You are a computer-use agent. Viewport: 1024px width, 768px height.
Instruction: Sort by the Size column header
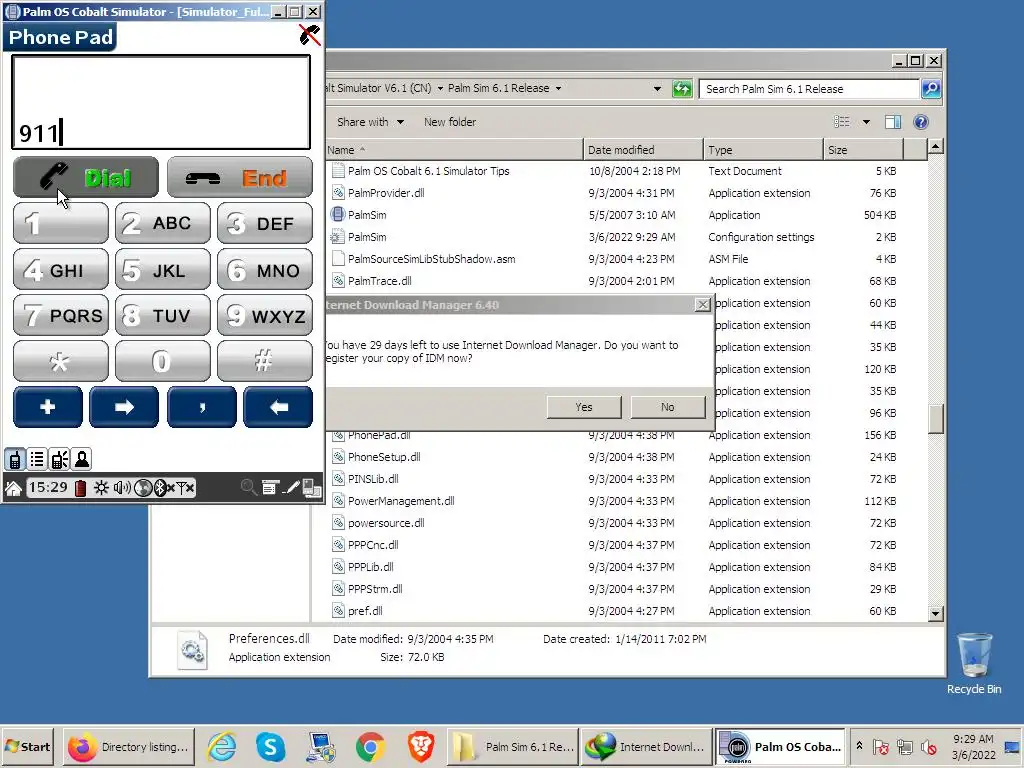(863, 150)
